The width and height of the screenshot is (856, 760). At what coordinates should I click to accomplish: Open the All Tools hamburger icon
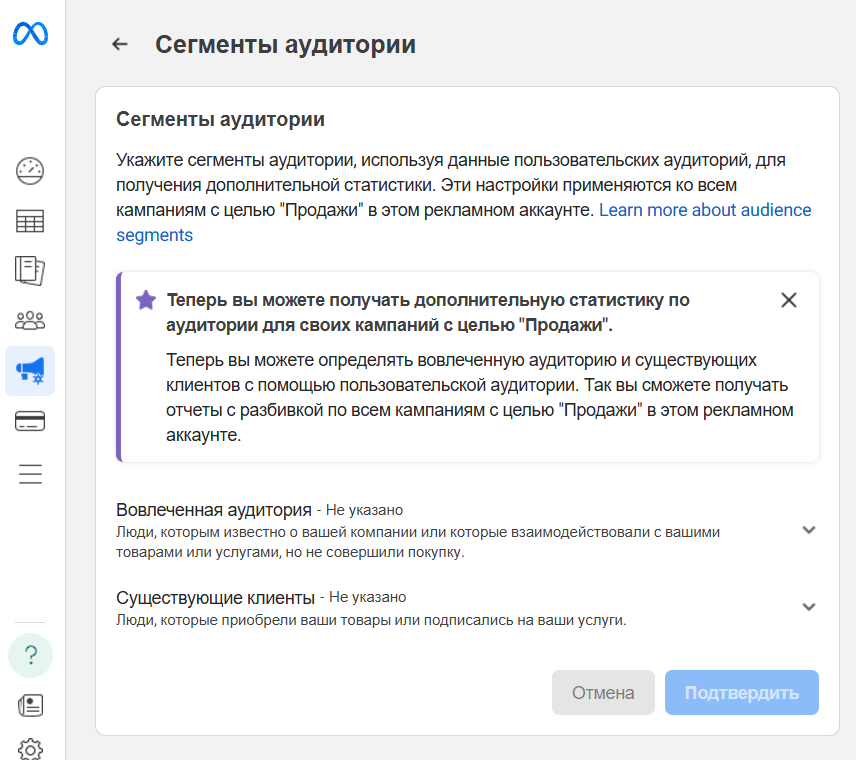click(30, 473)
